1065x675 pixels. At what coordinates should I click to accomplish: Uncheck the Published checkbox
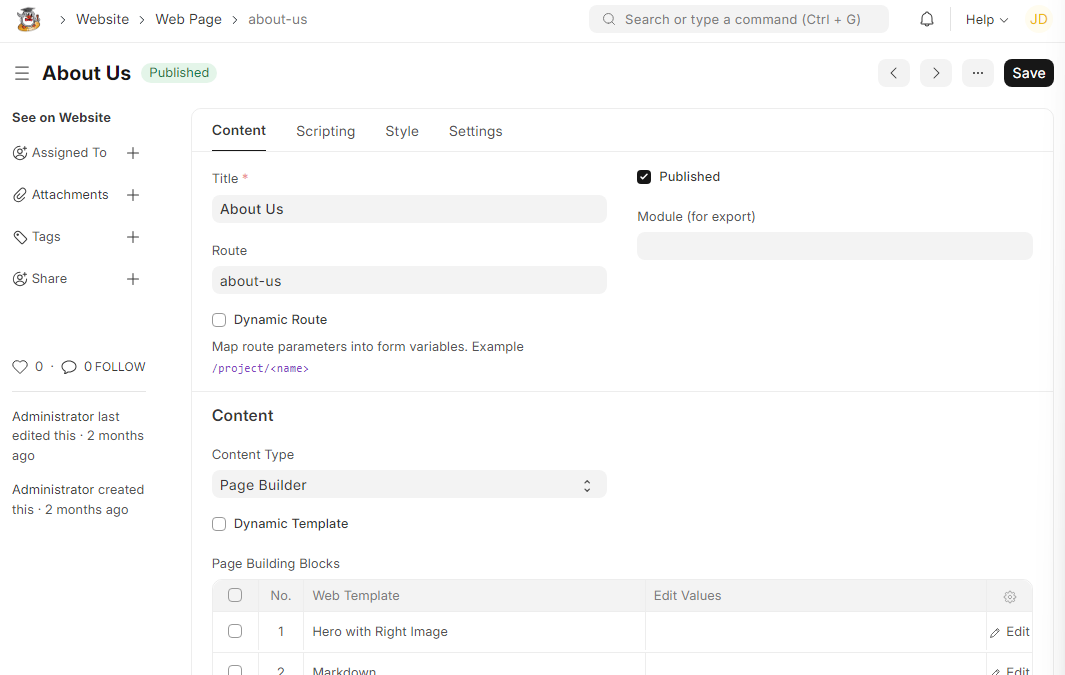click(x=644, y=177)
